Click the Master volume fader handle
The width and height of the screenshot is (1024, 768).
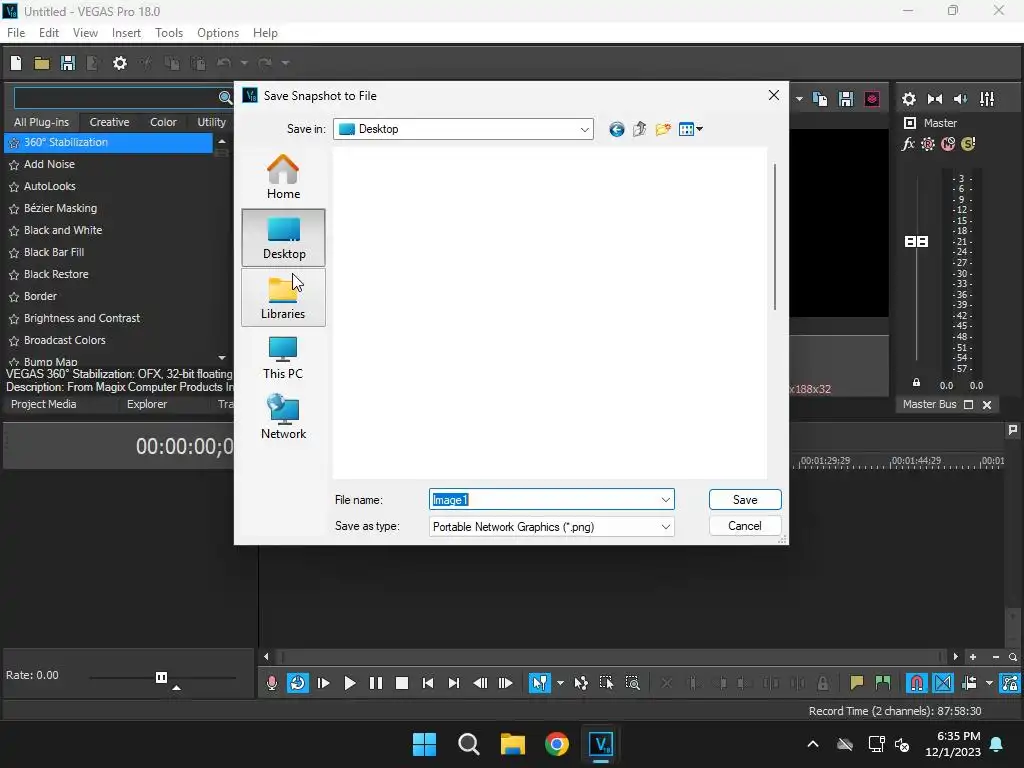(x=916, y=242)
